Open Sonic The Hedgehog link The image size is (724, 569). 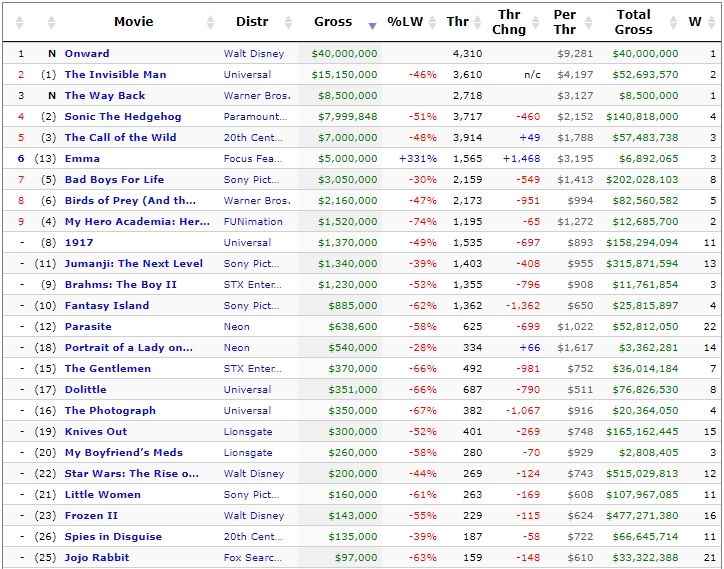tap(123, 116)
